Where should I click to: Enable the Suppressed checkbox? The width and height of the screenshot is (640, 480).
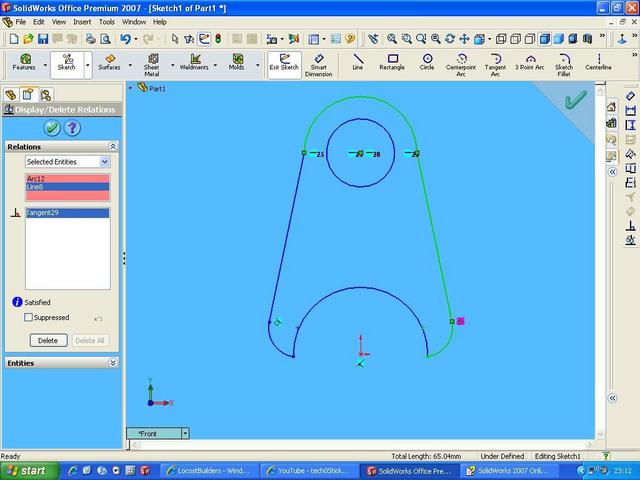(x=29, y=317)
